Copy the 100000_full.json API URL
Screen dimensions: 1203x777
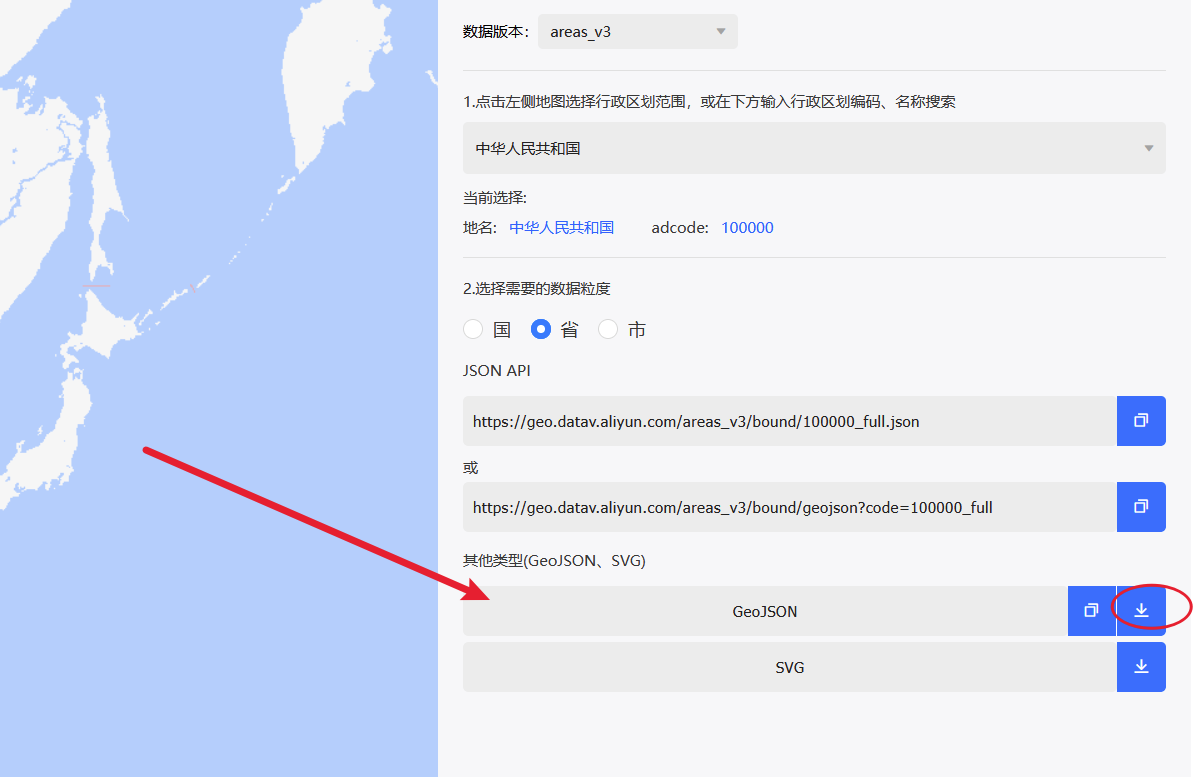click(1141, 421)
